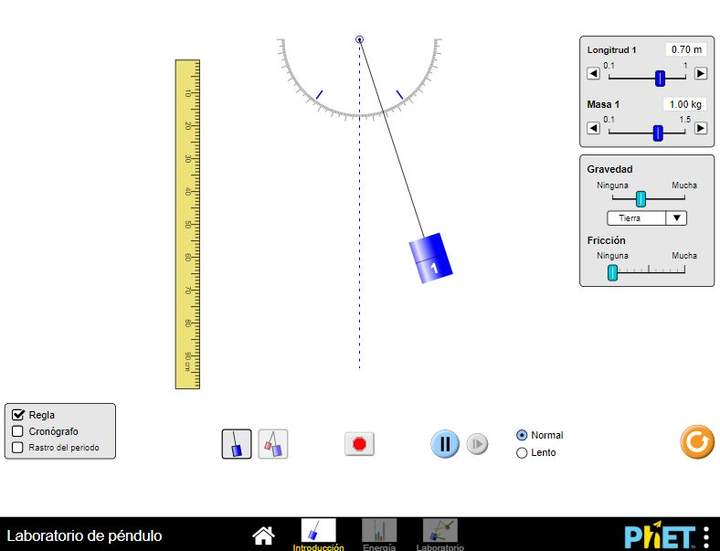Select the two pendulums icon

(x=273, y=444)
